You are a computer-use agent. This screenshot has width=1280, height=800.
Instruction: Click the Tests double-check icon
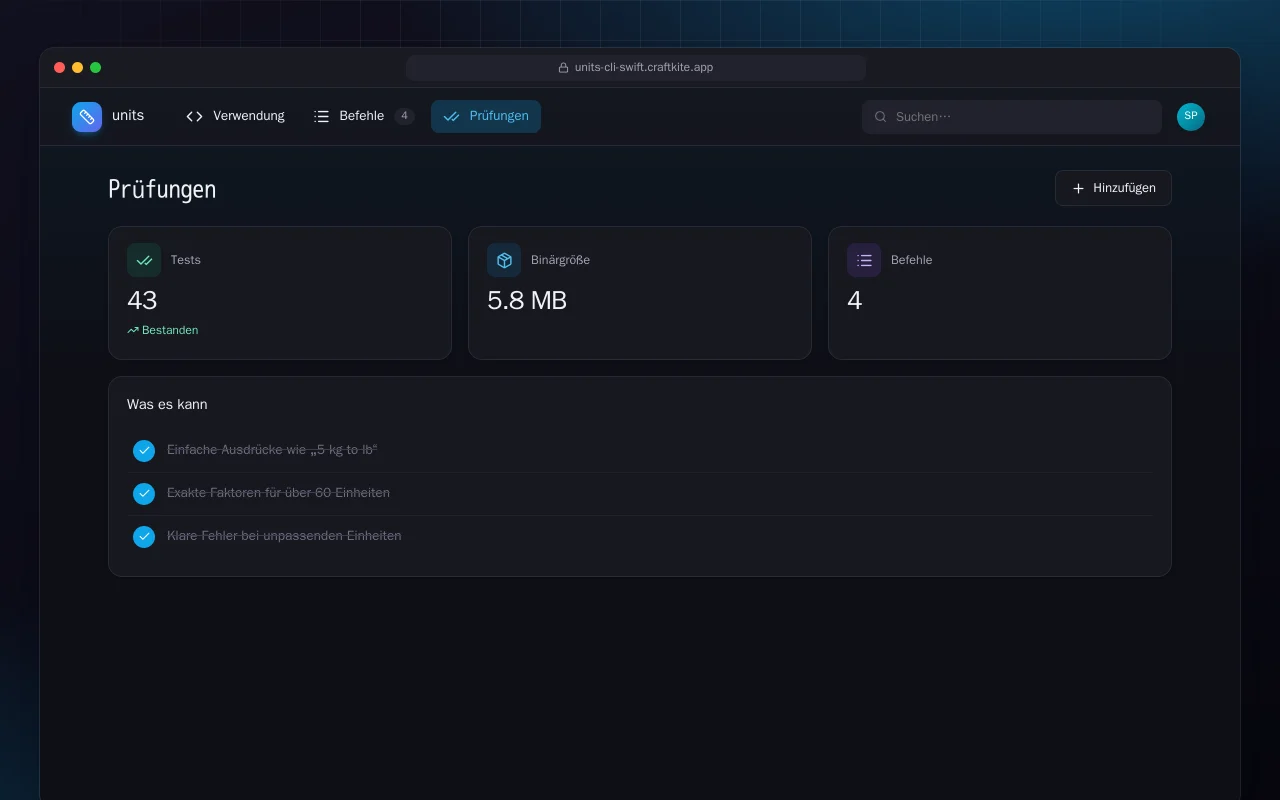pos(144,260)
